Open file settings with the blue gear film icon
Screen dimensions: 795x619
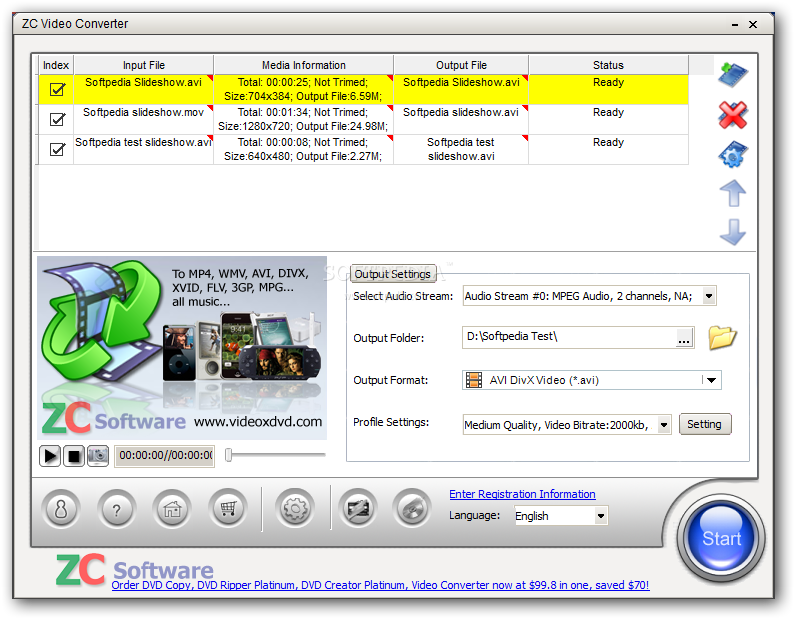733,154
